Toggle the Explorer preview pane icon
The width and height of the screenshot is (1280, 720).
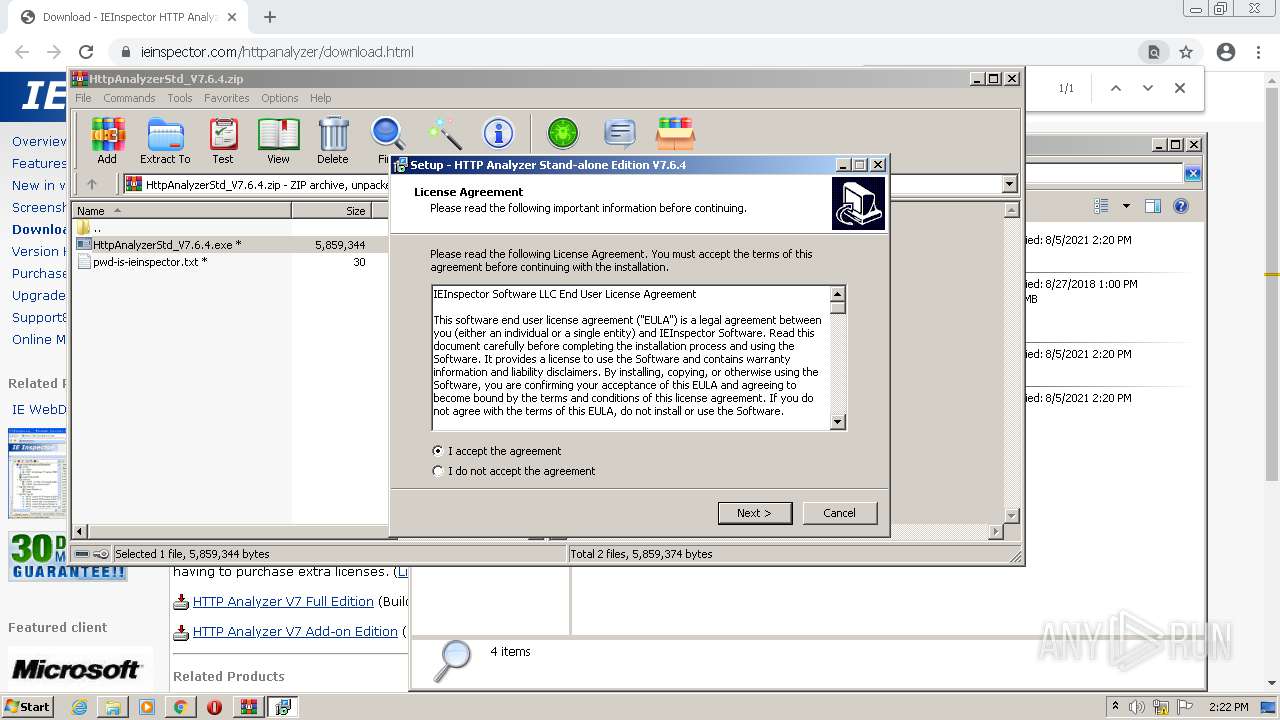click(1153, 206)
